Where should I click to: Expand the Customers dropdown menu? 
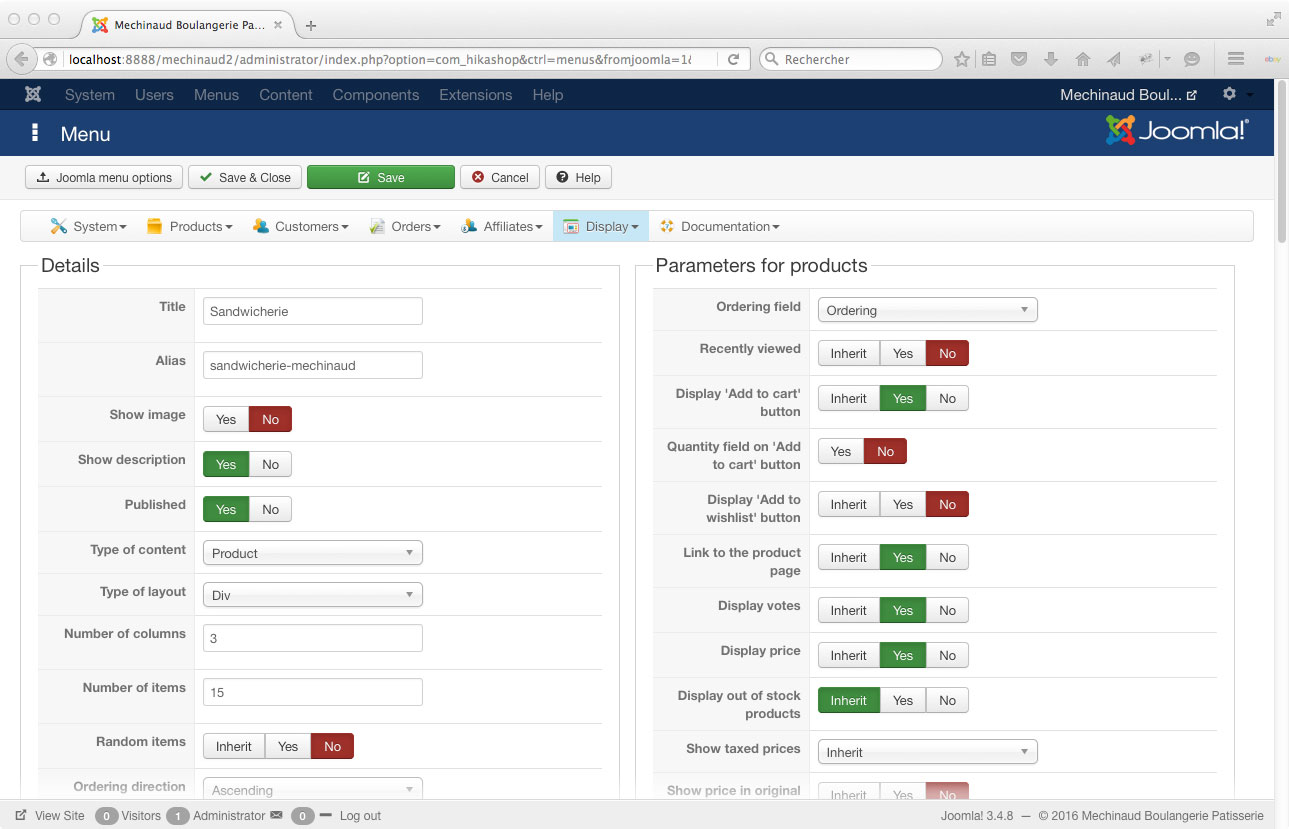click(x=300, y=226)
